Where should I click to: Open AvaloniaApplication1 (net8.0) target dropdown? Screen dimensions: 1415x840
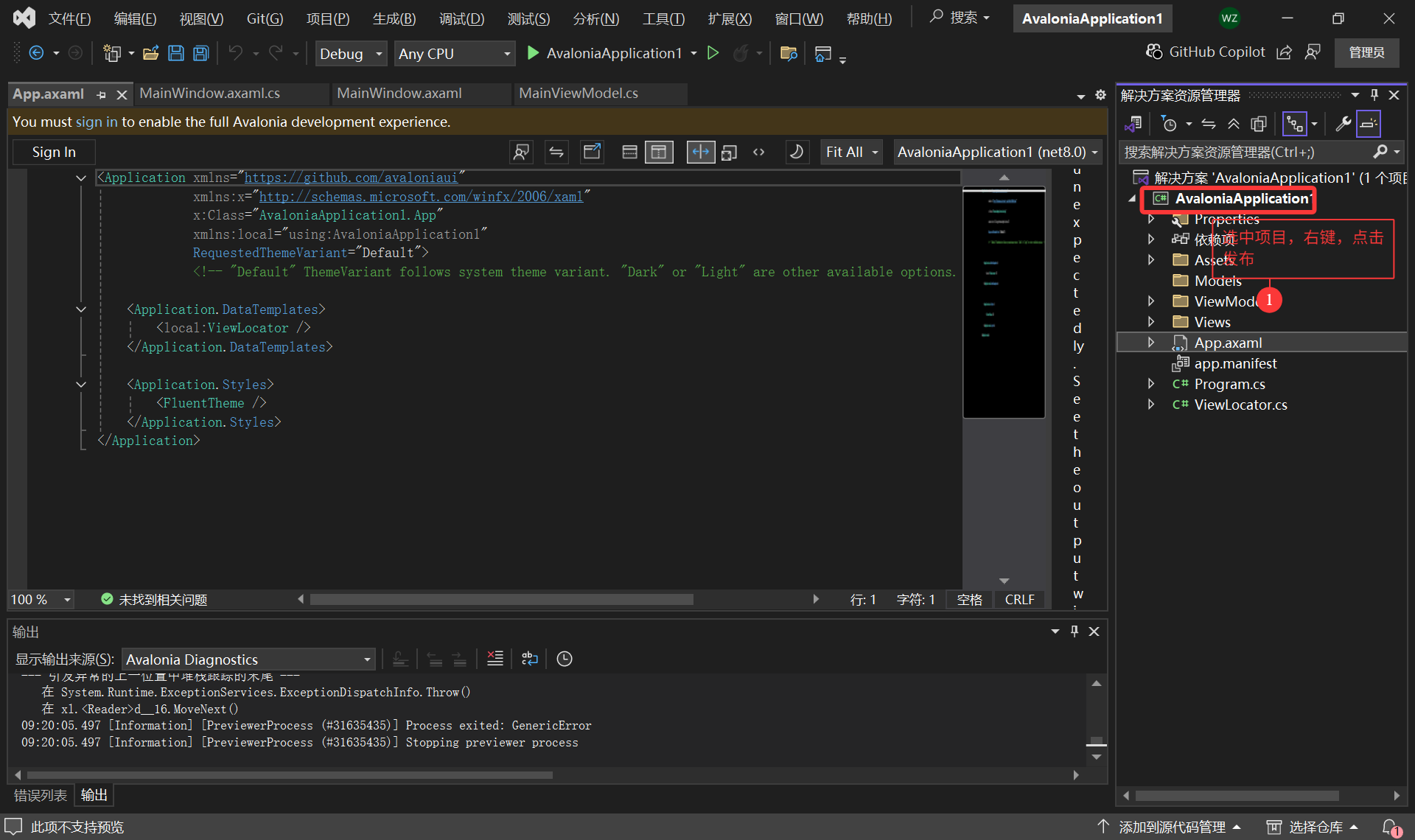pyautogui.click(x=997, y=152)
